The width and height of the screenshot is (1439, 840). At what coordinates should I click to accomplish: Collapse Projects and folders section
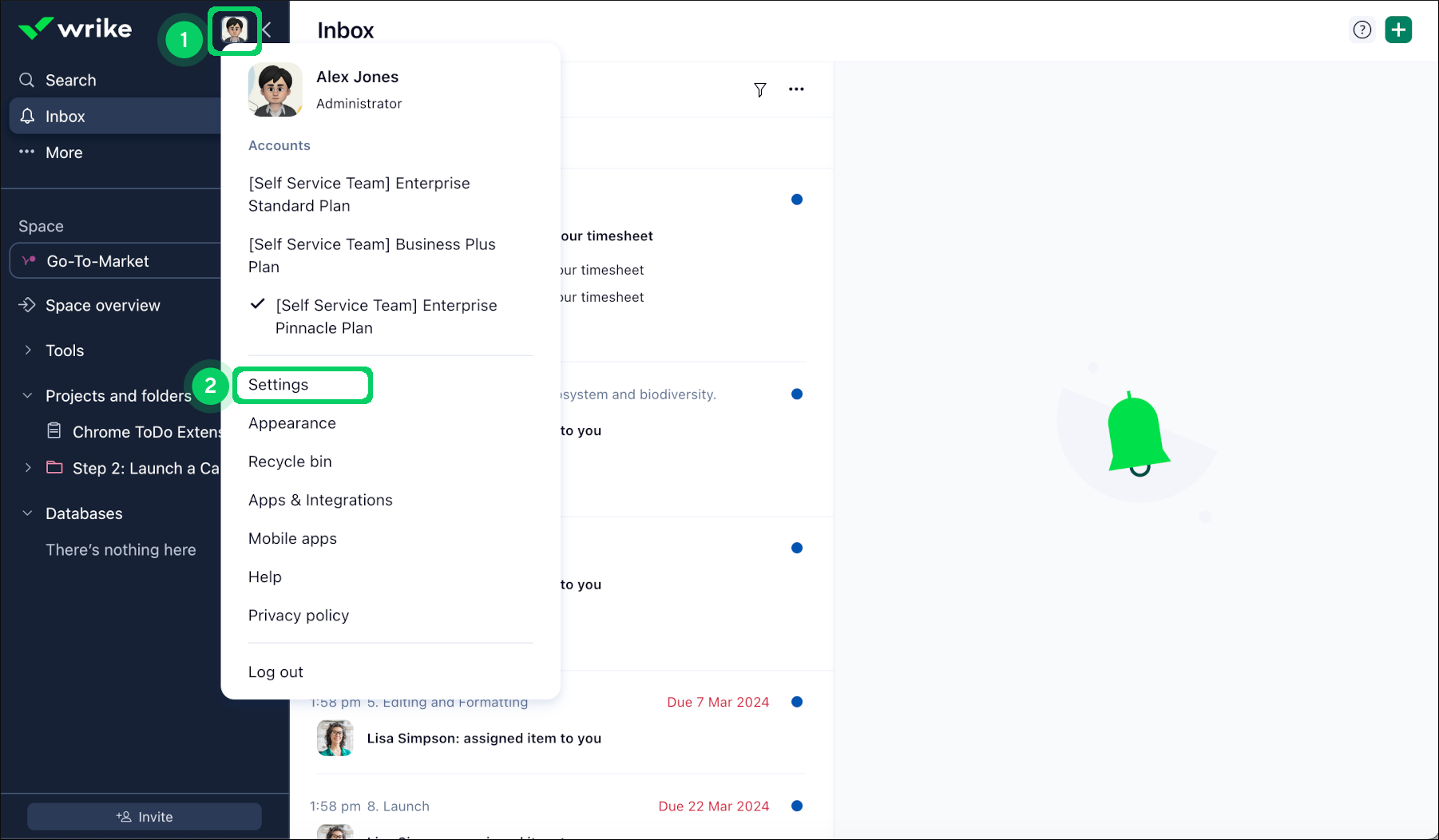click(28, 396)
